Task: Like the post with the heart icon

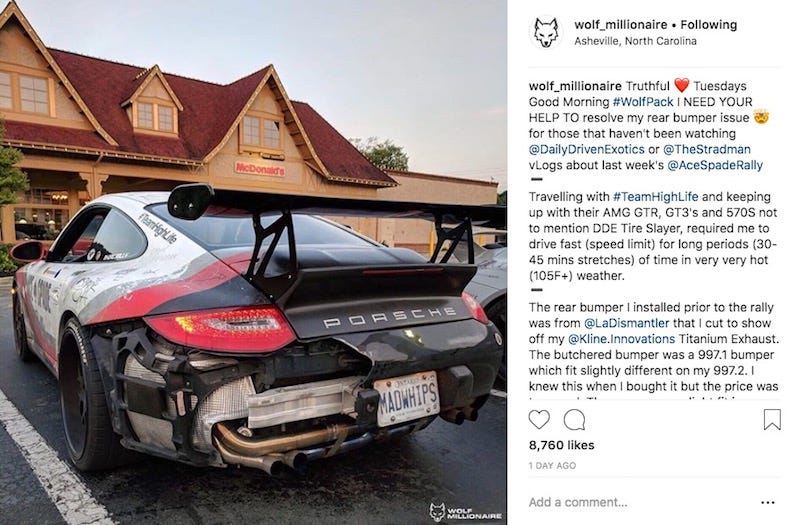Action: (x=539, y=419)
